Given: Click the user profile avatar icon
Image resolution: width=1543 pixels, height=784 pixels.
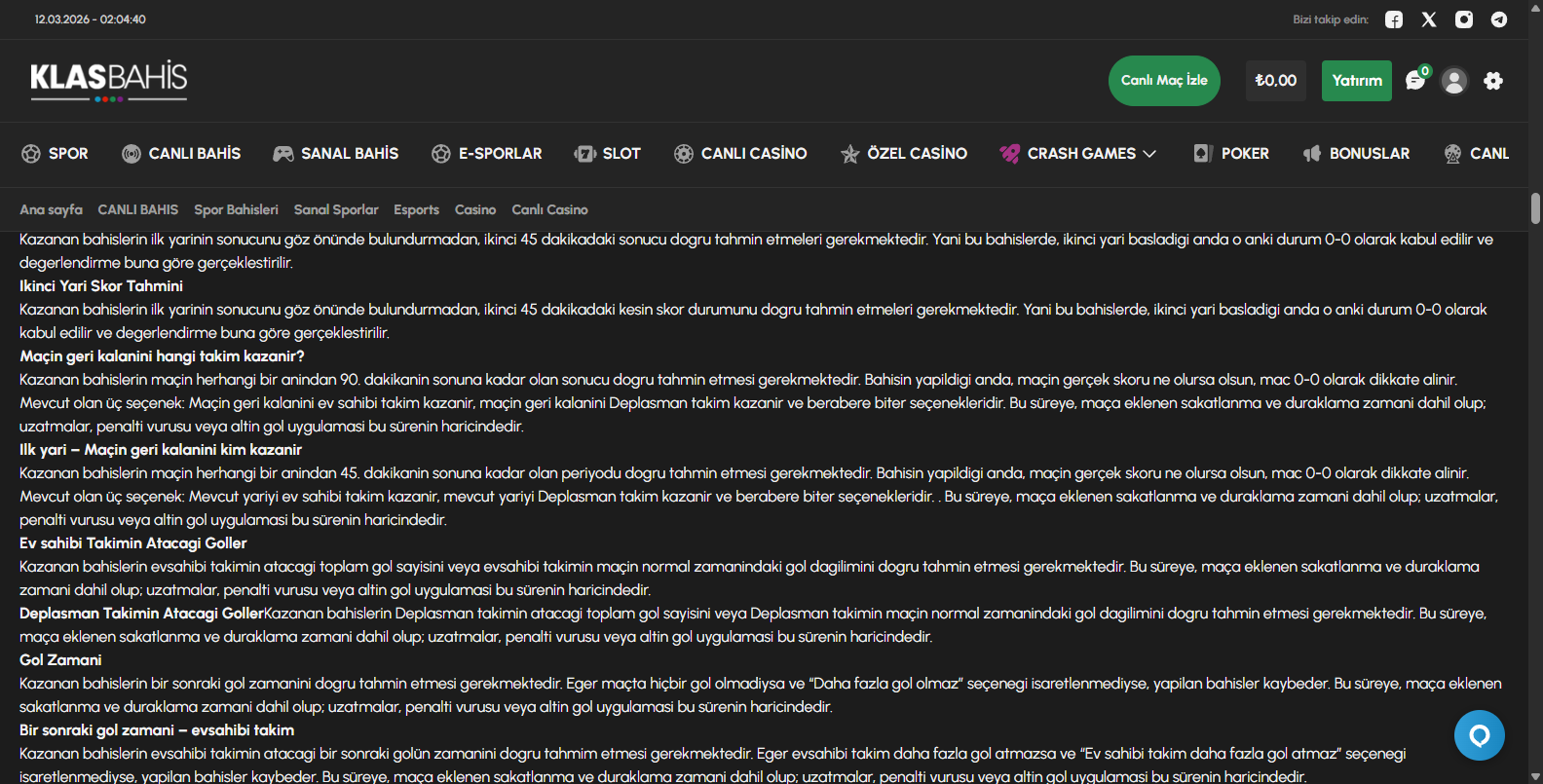Looking at the screenshot, I should 1454,81.
